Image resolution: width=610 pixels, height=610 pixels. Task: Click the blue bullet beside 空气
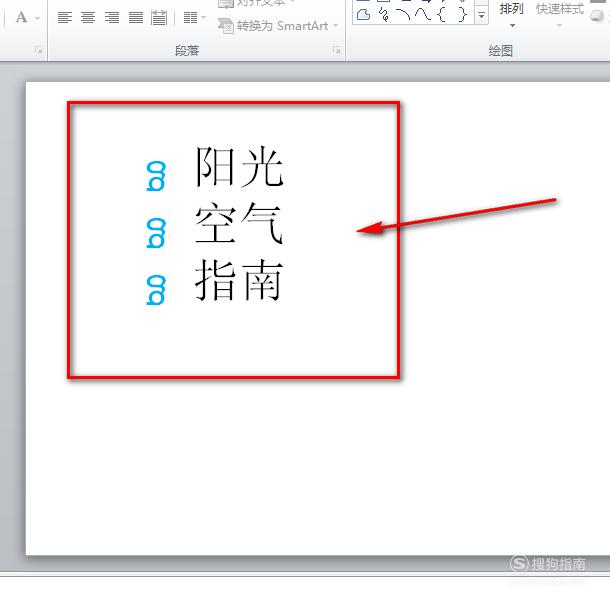(x=156, y=233)
